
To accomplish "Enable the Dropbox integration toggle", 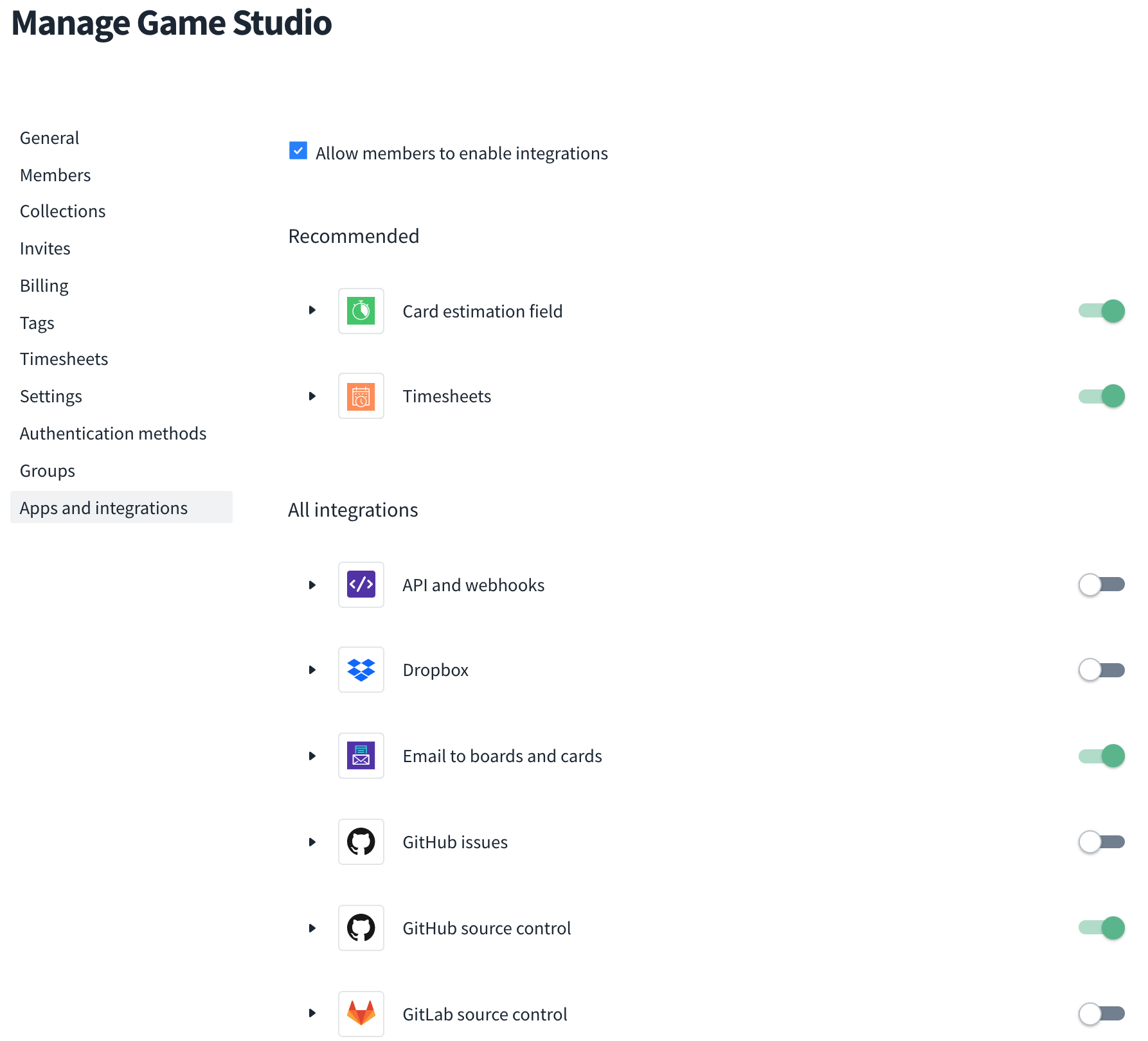I will pos(1101,670).
